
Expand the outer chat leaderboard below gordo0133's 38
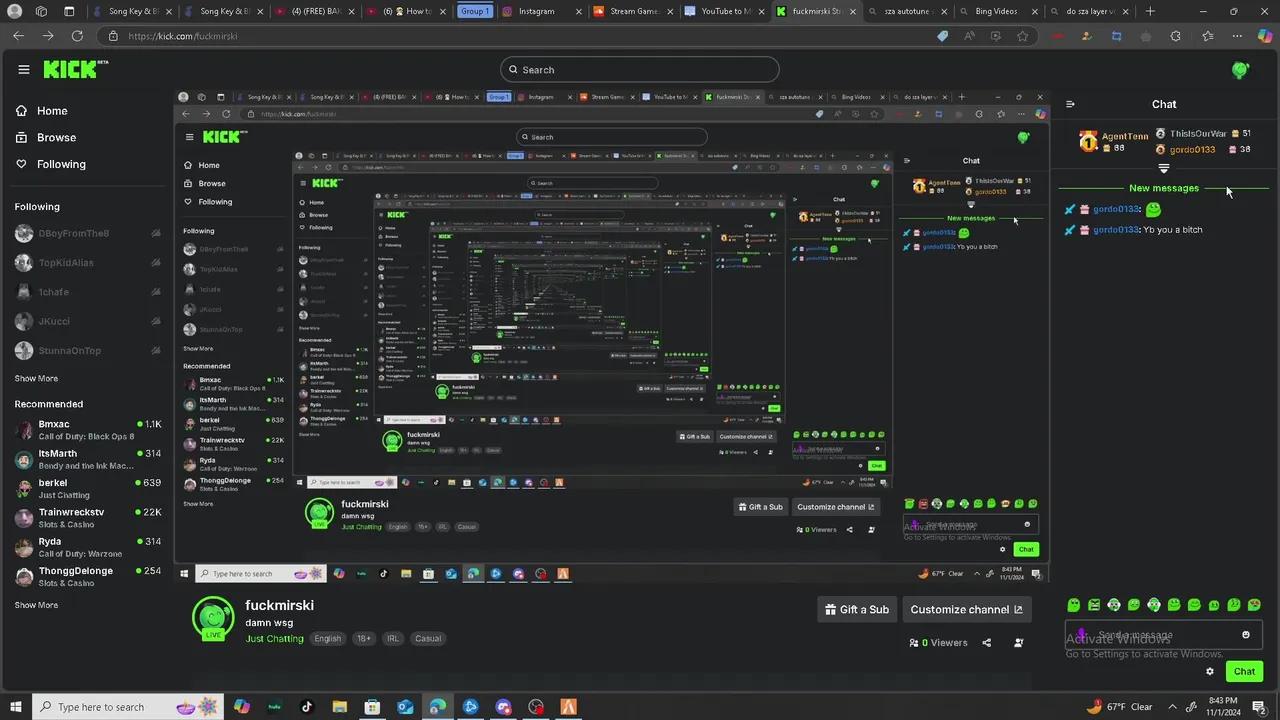1163,169
